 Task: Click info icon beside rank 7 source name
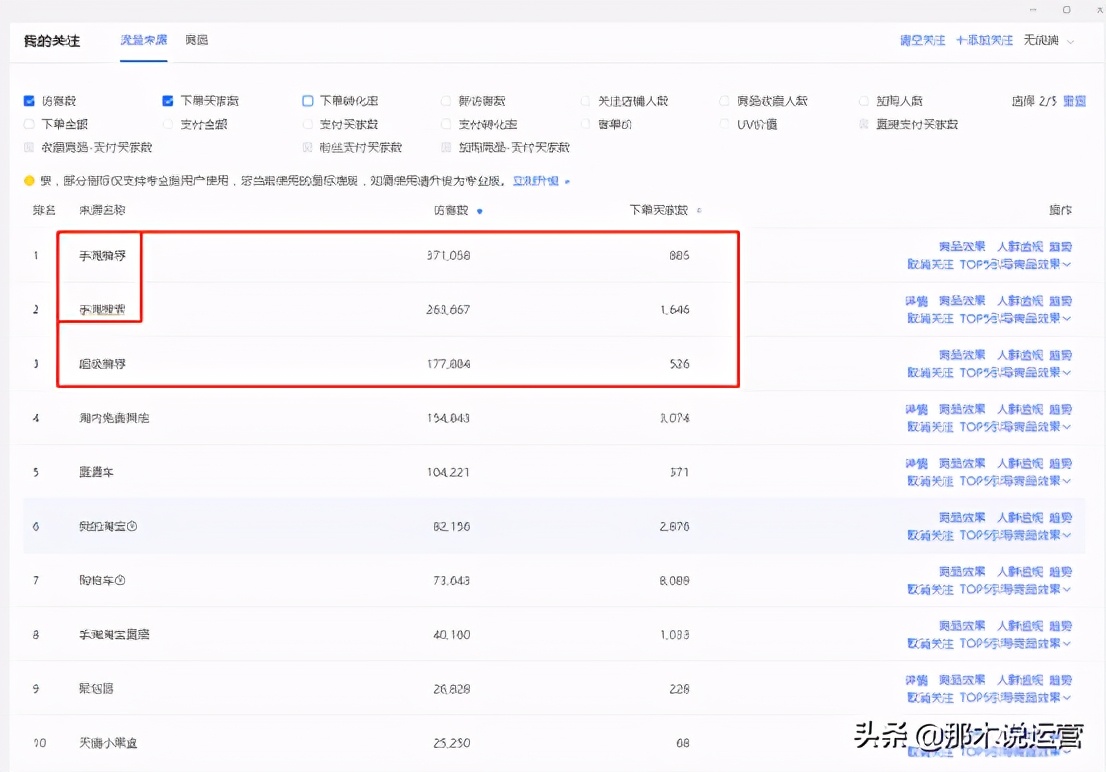(120, 580)
